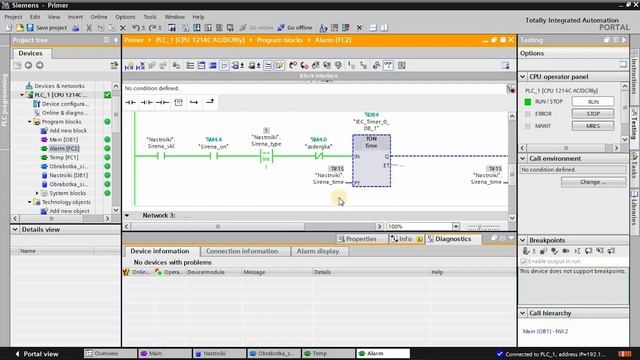640x360 pixels.
Task: Open Alarm display tab
Action: [318, 251]
